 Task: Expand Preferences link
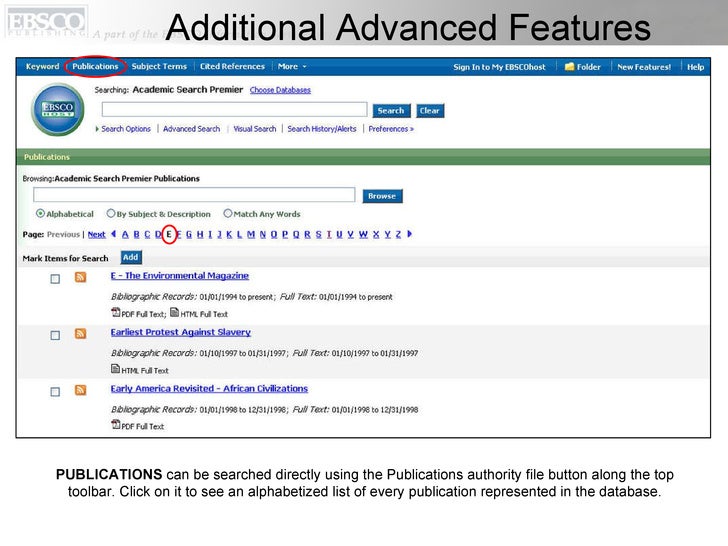391,129
